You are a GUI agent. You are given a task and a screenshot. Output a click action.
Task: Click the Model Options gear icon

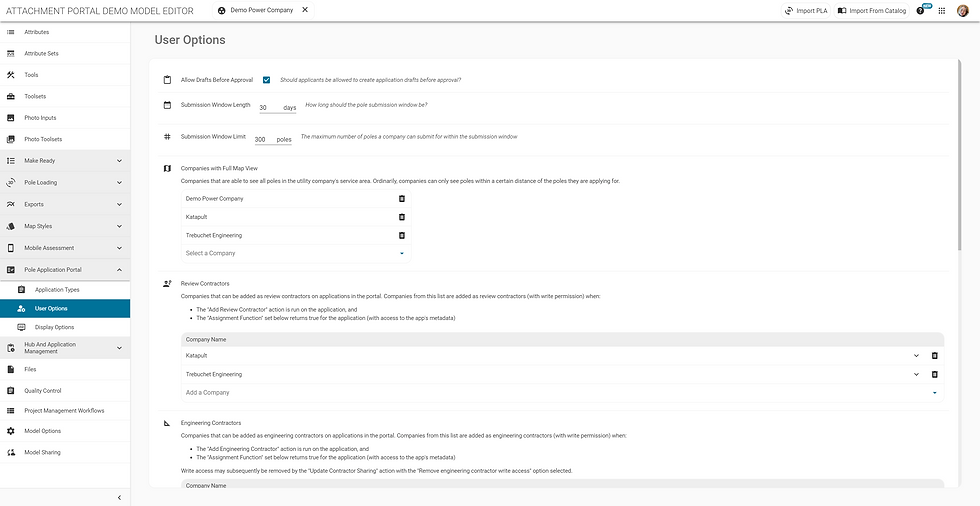pos(11,430)
